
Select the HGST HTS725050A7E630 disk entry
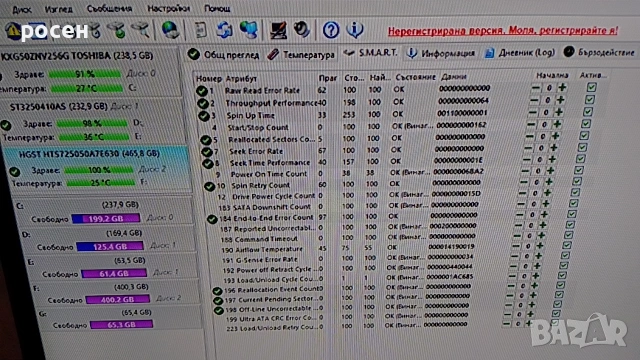(97, 168)
